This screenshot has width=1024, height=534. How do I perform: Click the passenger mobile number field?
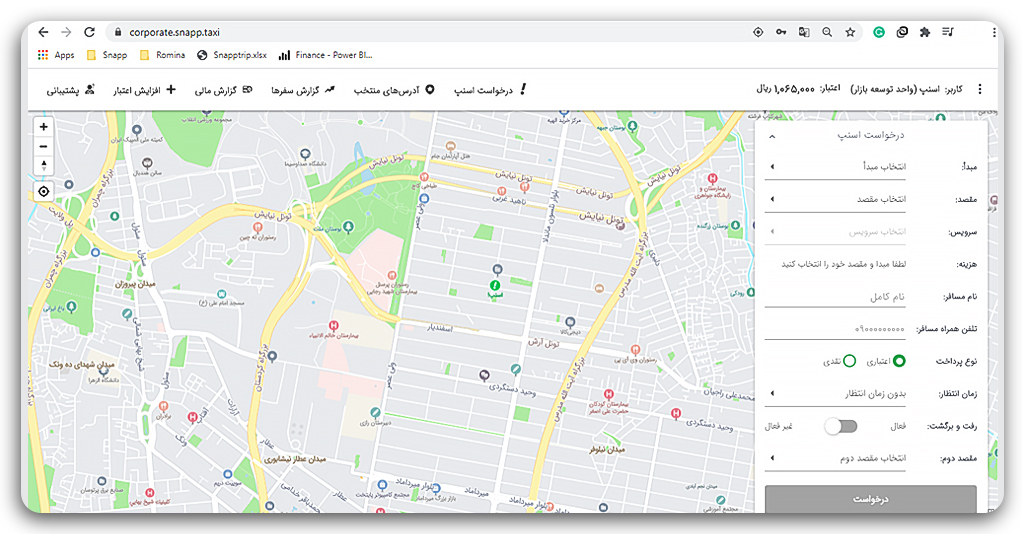click(x=835, y=329)
